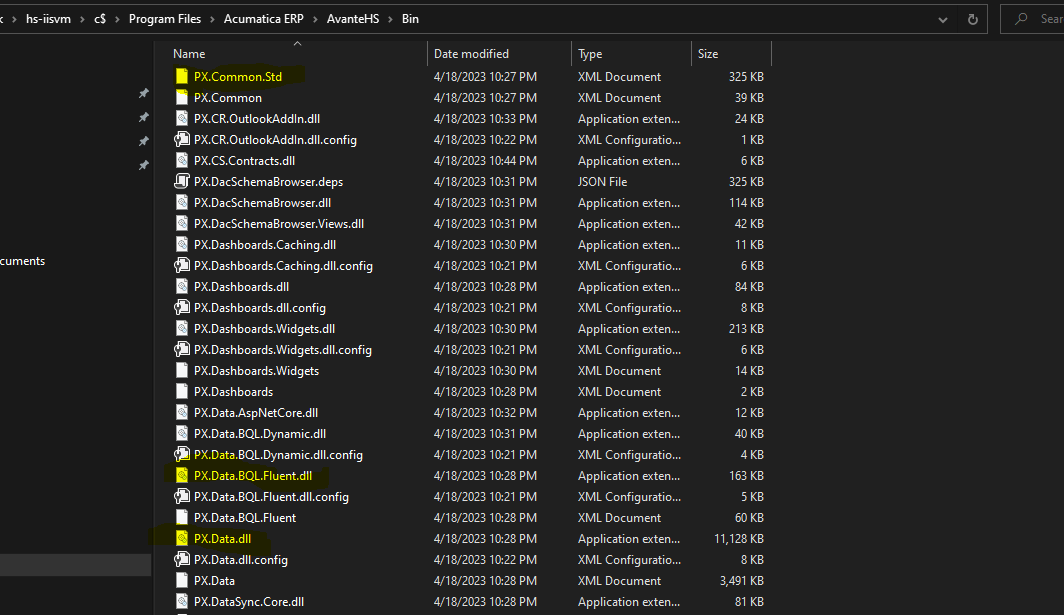
Task: Open the address bar history dropdown
Action: pos(943,20)
